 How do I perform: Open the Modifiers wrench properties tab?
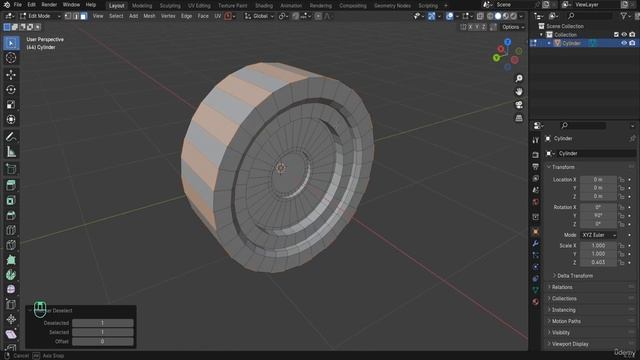pos(536,244)
